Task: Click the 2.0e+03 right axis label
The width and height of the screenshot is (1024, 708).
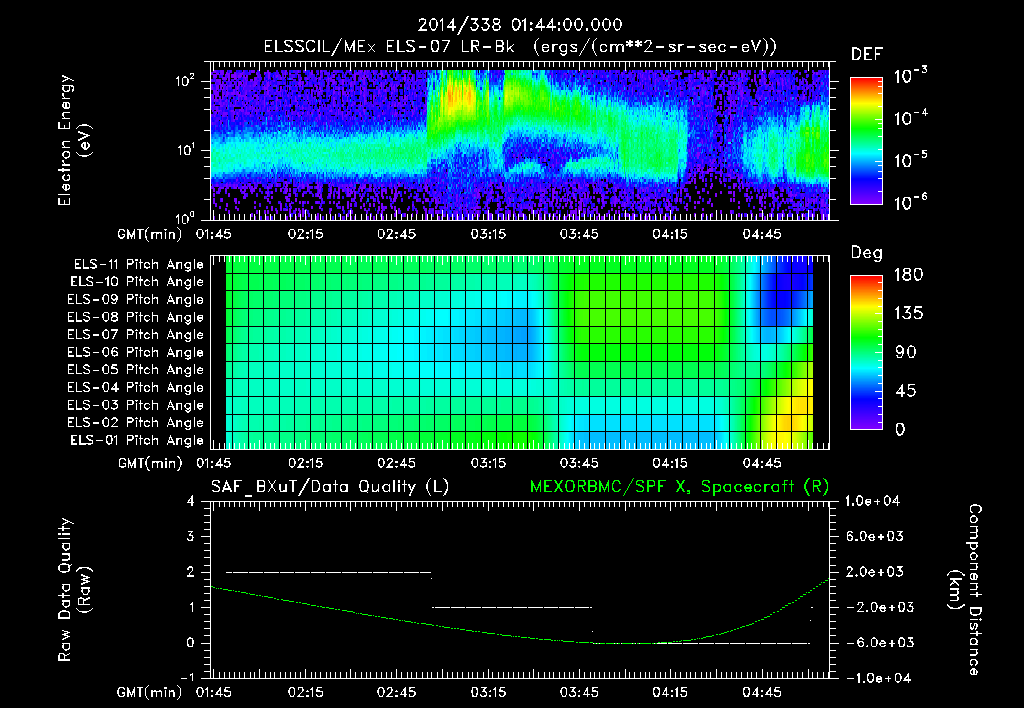Action: click(874, 572)
